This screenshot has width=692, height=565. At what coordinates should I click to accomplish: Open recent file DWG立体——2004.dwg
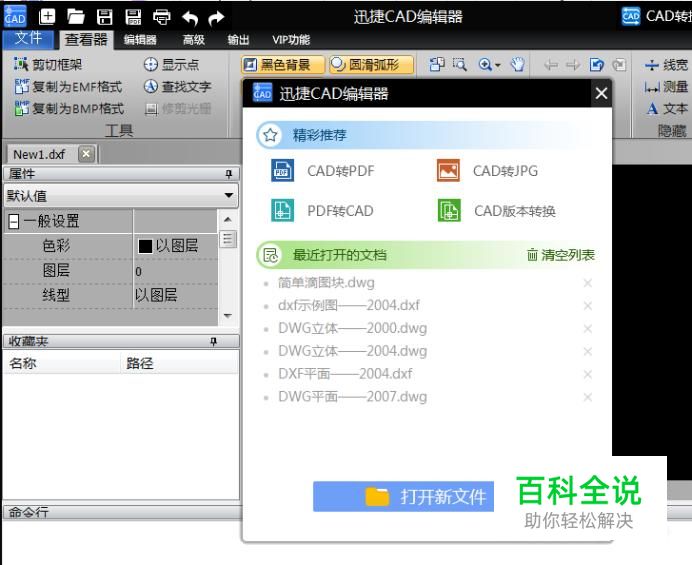[353, 351]
